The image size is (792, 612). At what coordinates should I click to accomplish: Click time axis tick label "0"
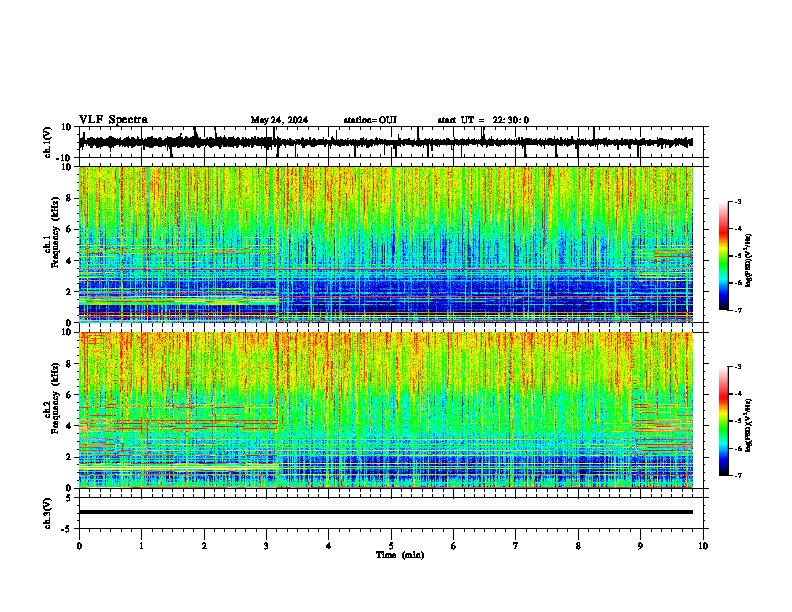[79, 546]
